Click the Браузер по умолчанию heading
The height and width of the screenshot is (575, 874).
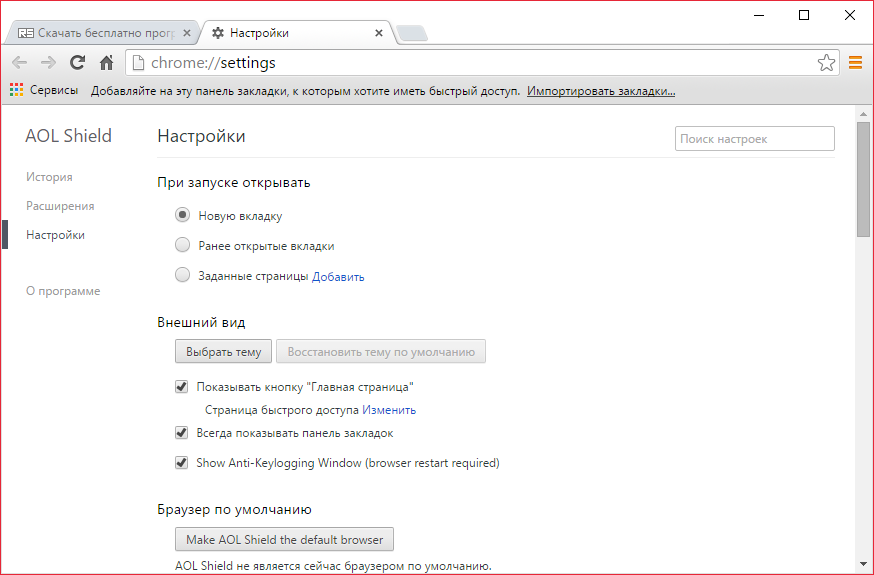tap(234, 509)
